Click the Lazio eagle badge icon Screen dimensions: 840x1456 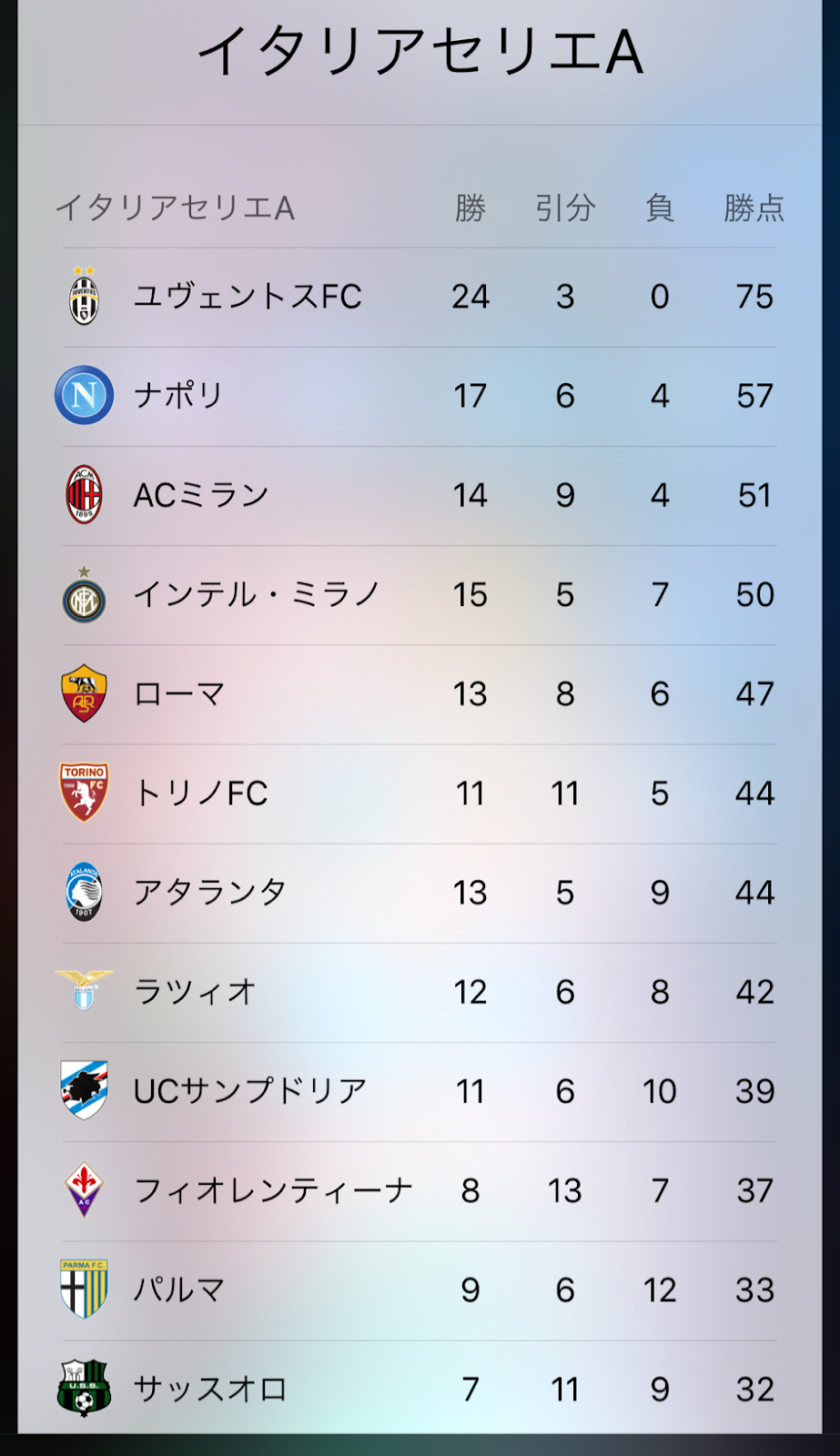point(83,991)
